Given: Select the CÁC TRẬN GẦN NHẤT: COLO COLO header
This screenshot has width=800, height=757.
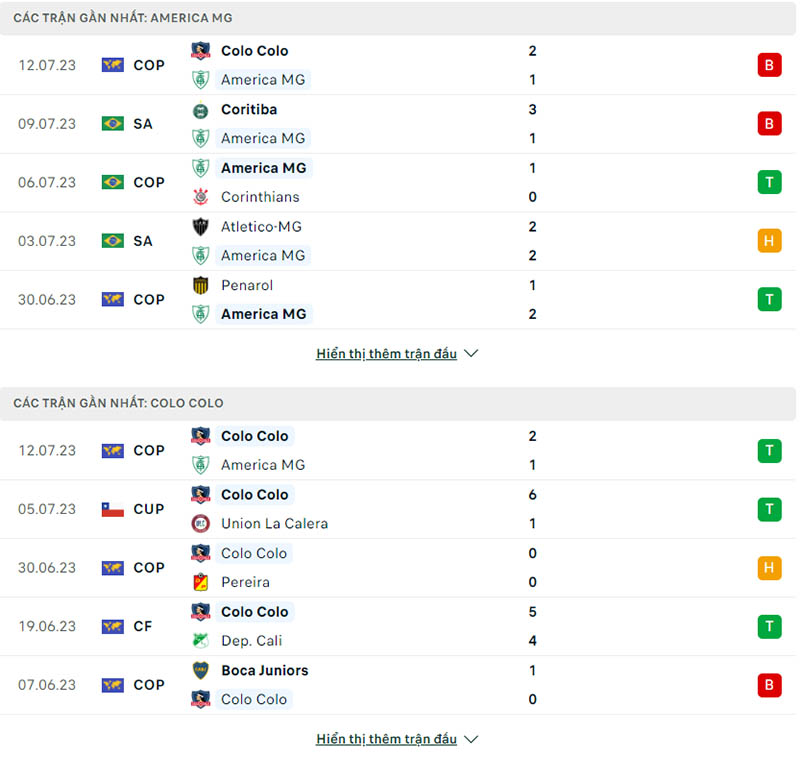Looking at the screenshot, I should click(117, 402).
